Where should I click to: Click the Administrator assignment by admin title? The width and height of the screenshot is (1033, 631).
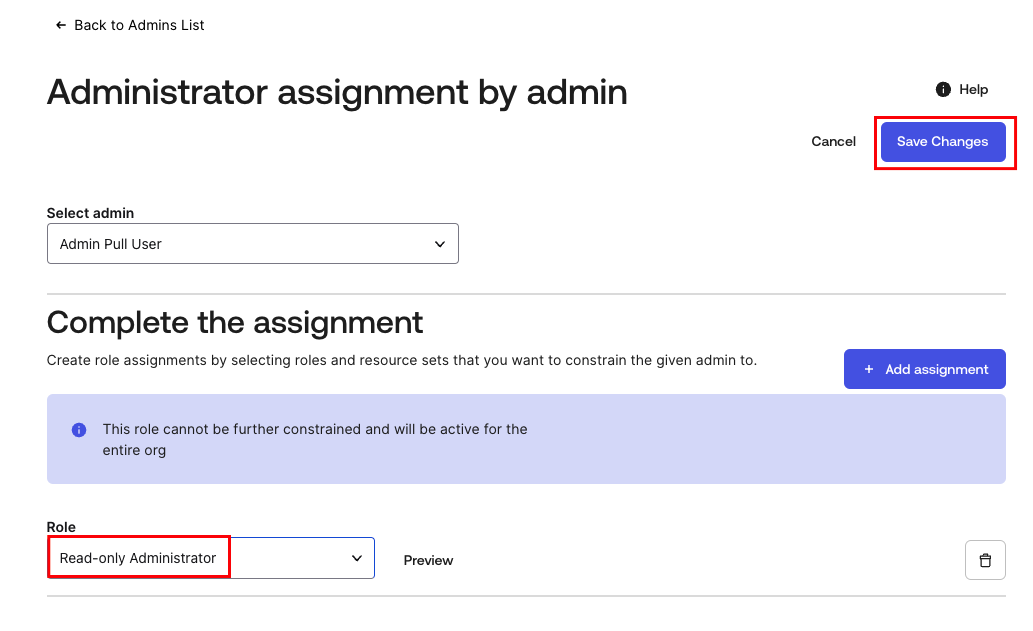337,92
